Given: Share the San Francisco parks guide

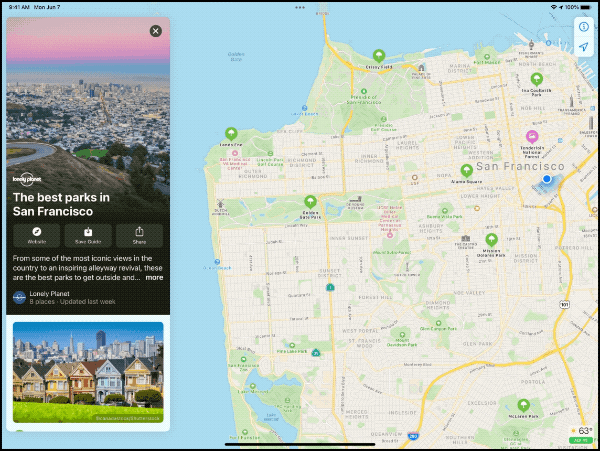Looking at the screenshot, I should coord(139,235).
